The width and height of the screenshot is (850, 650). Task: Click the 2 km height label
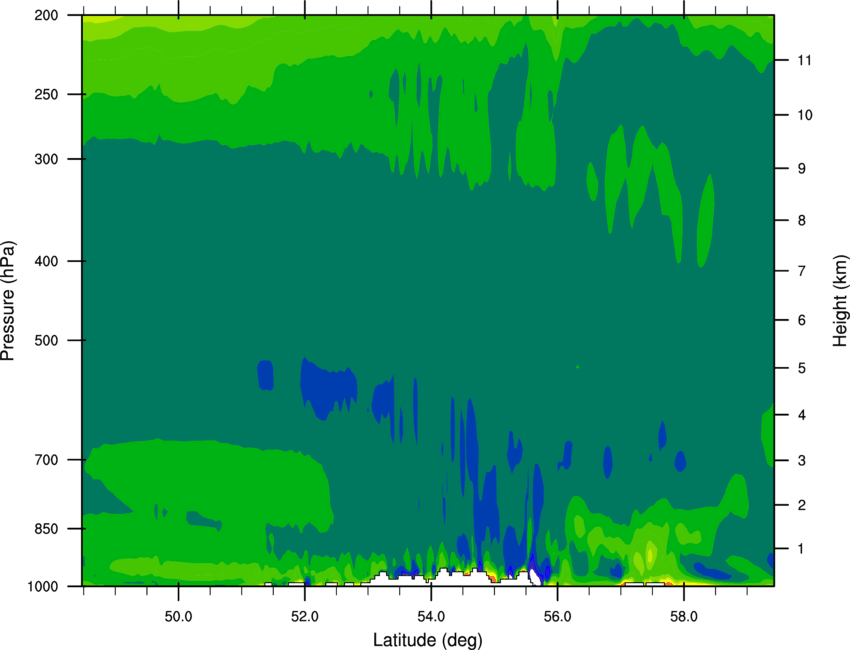click(x=802, y=505)
